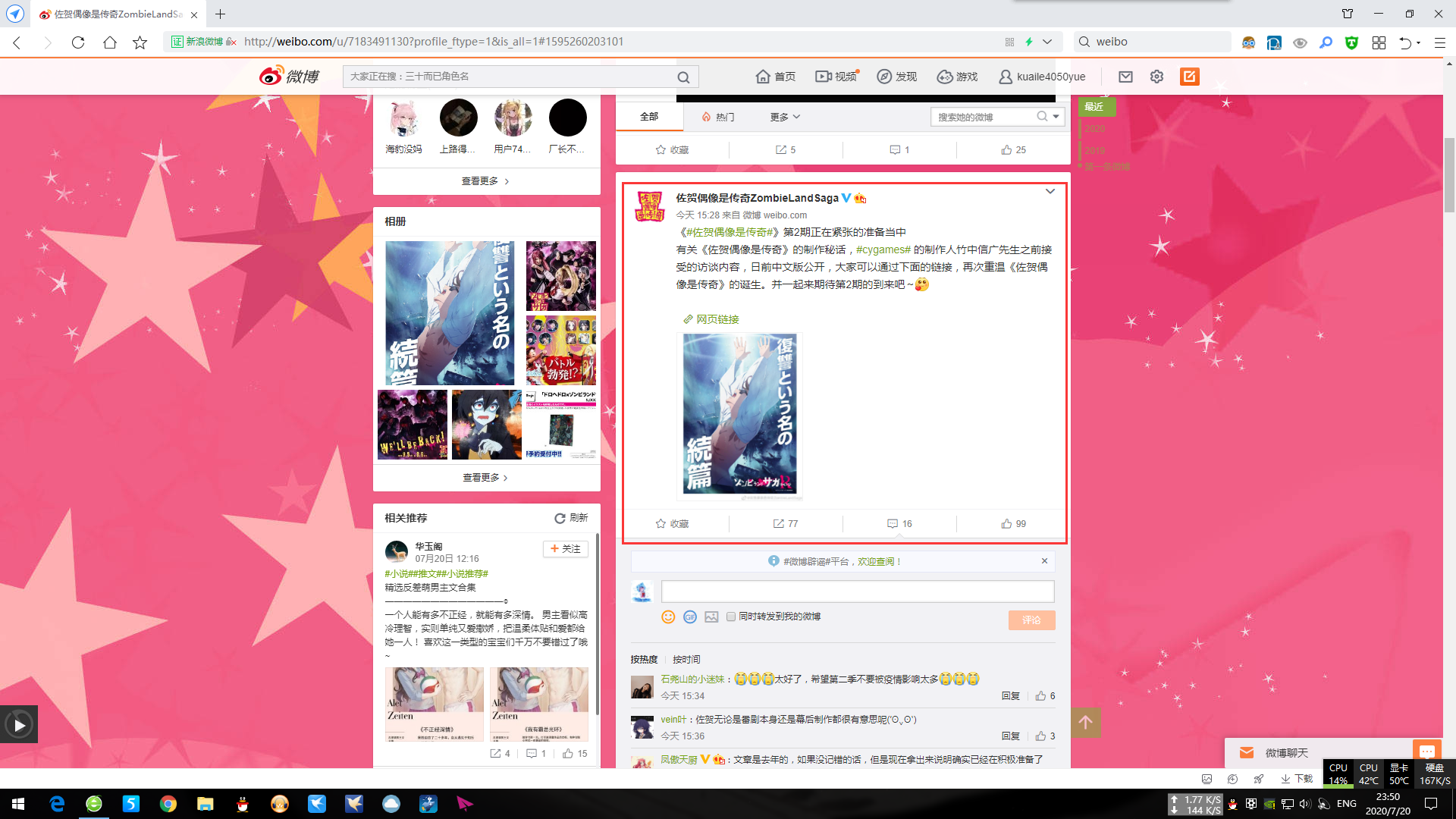The image size is (1456, 819).
Task: Open the 游戏 games nav item
Action: pyautogui.click(x=957, y=77)
